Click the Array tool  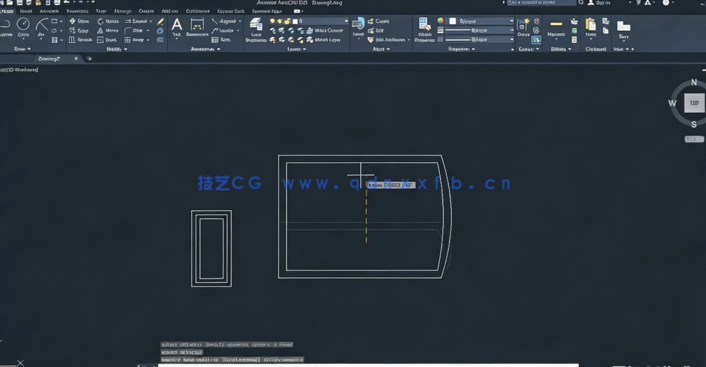coord(135,40)
